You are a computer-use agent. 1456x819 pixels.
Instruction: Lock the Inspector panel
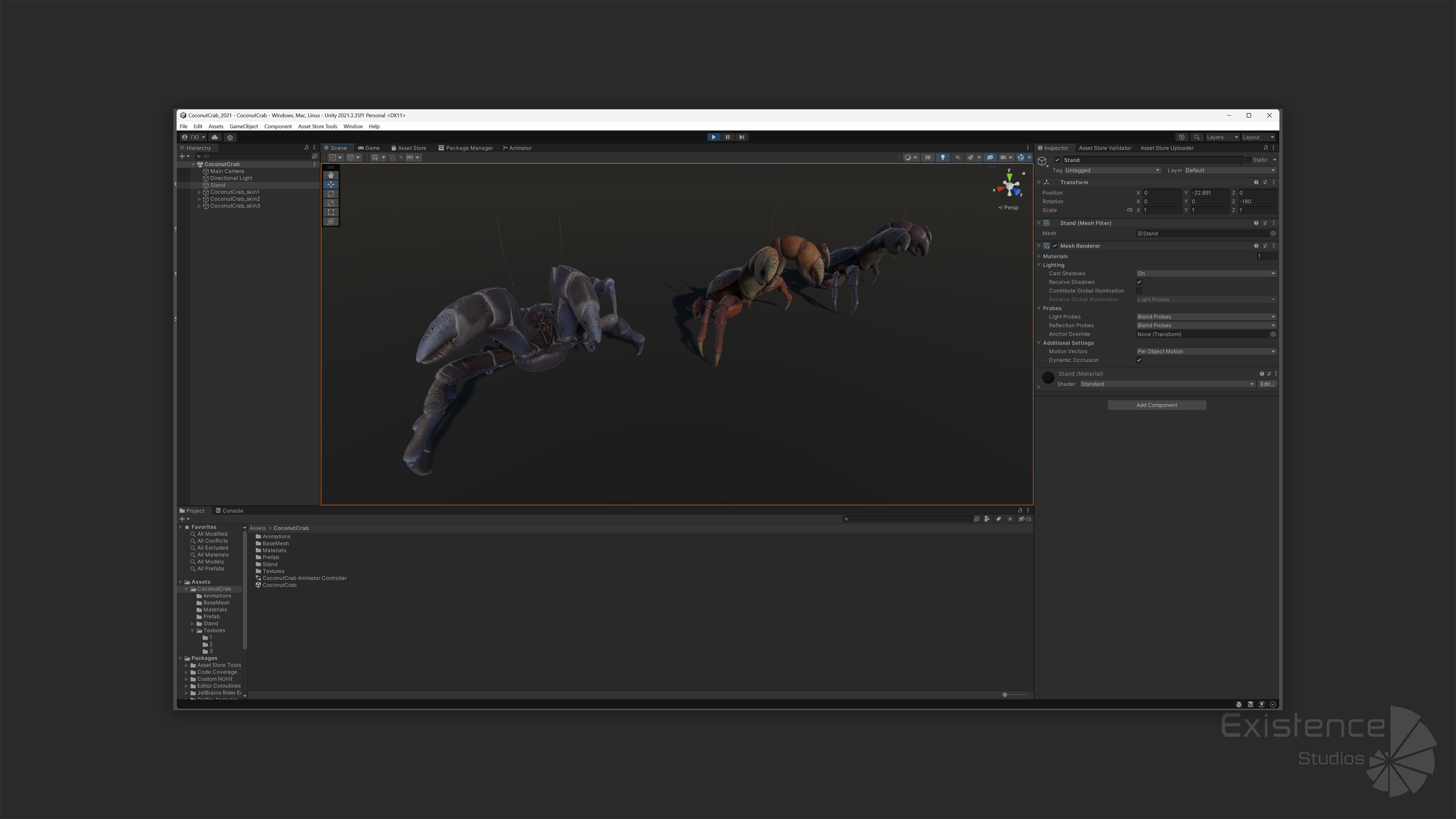pos(1266,148)
